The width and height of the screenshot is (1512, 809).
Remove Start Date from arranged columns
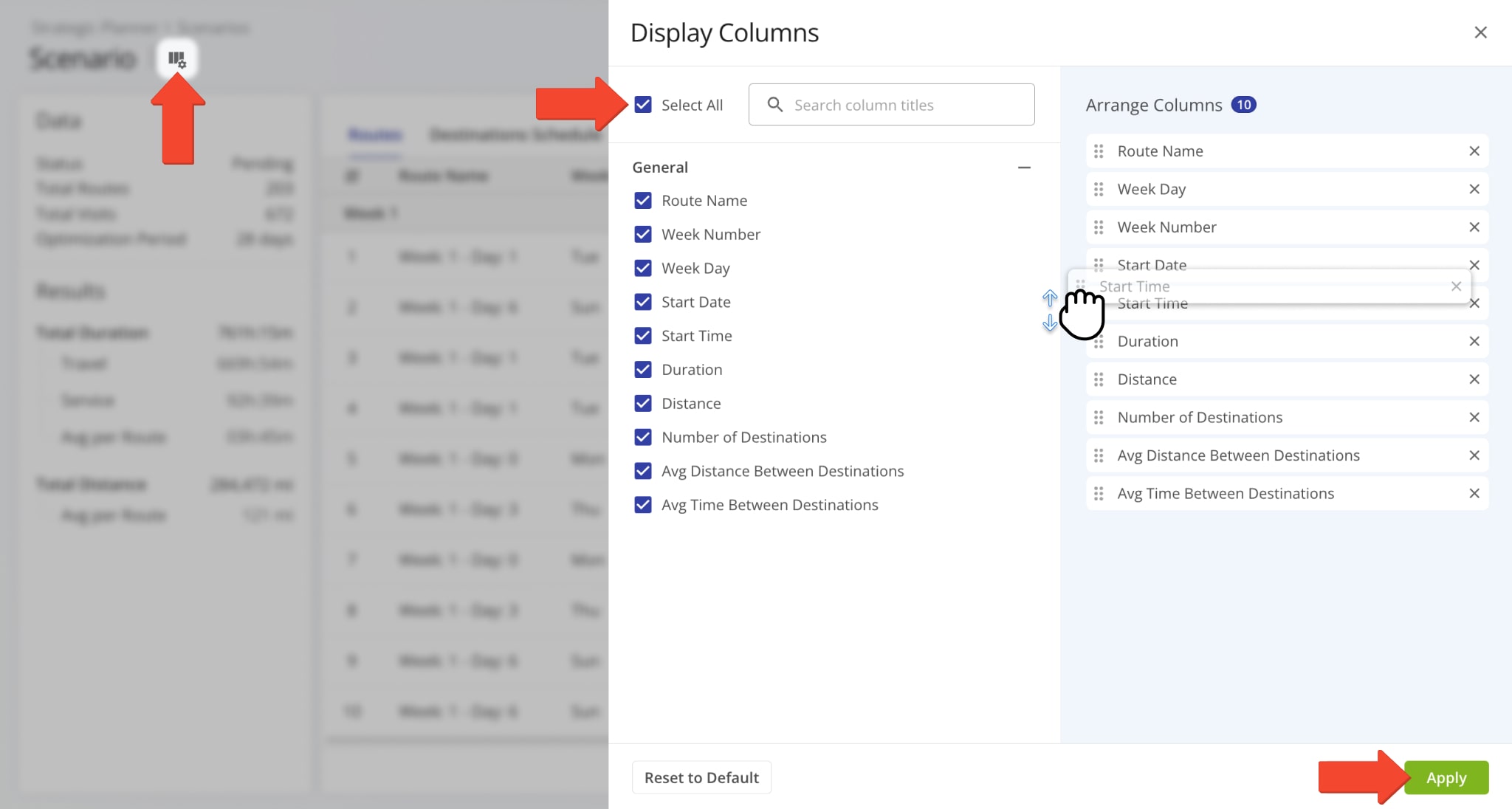pos(1474,265)
